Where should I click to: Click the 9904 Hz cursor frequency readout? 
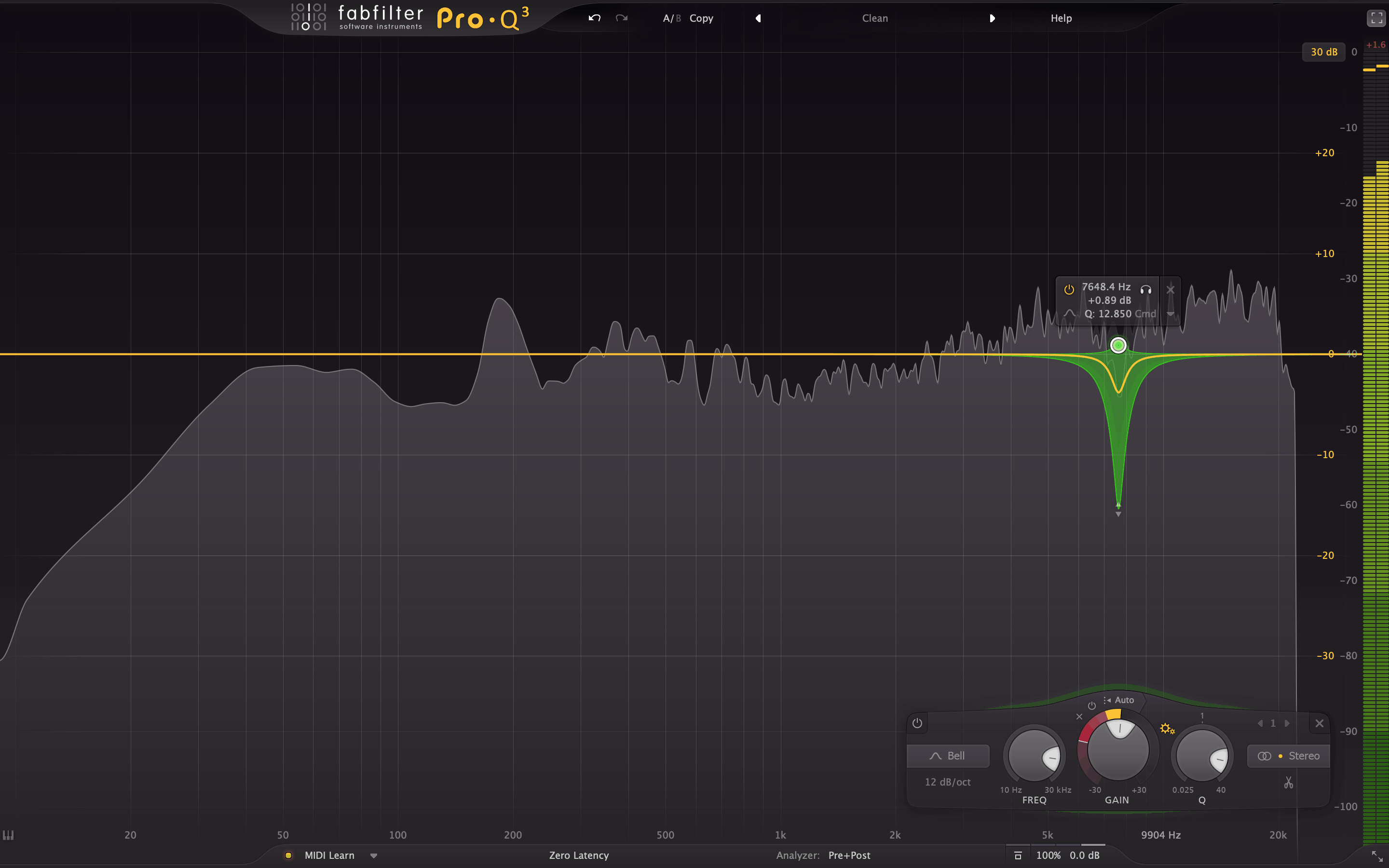pos(1160,835)
